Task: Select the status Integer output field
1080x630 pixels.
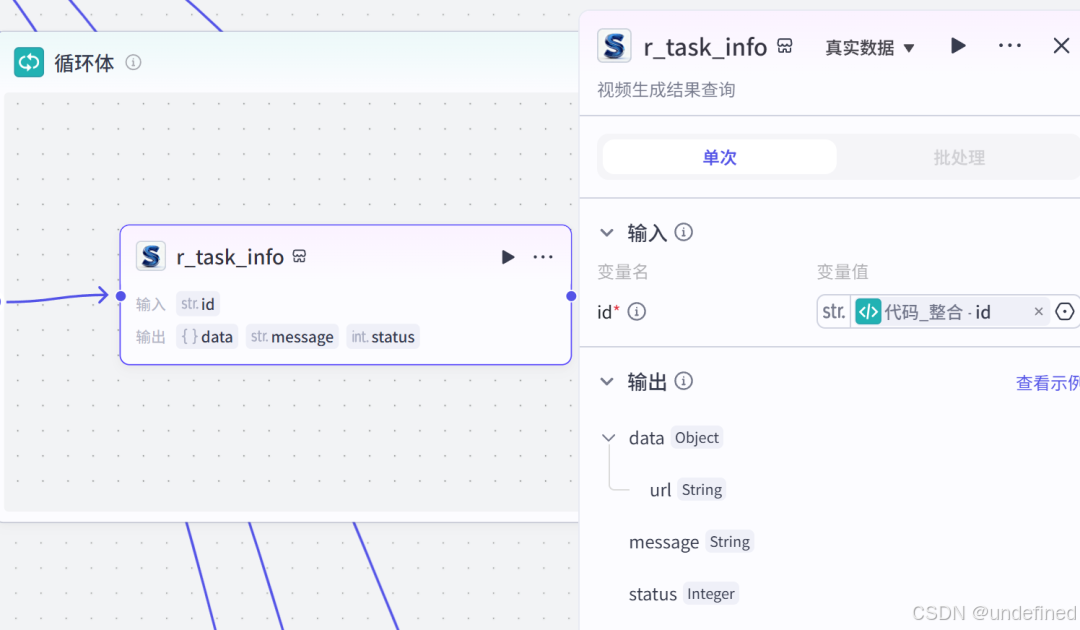Action: click(683, 594)
